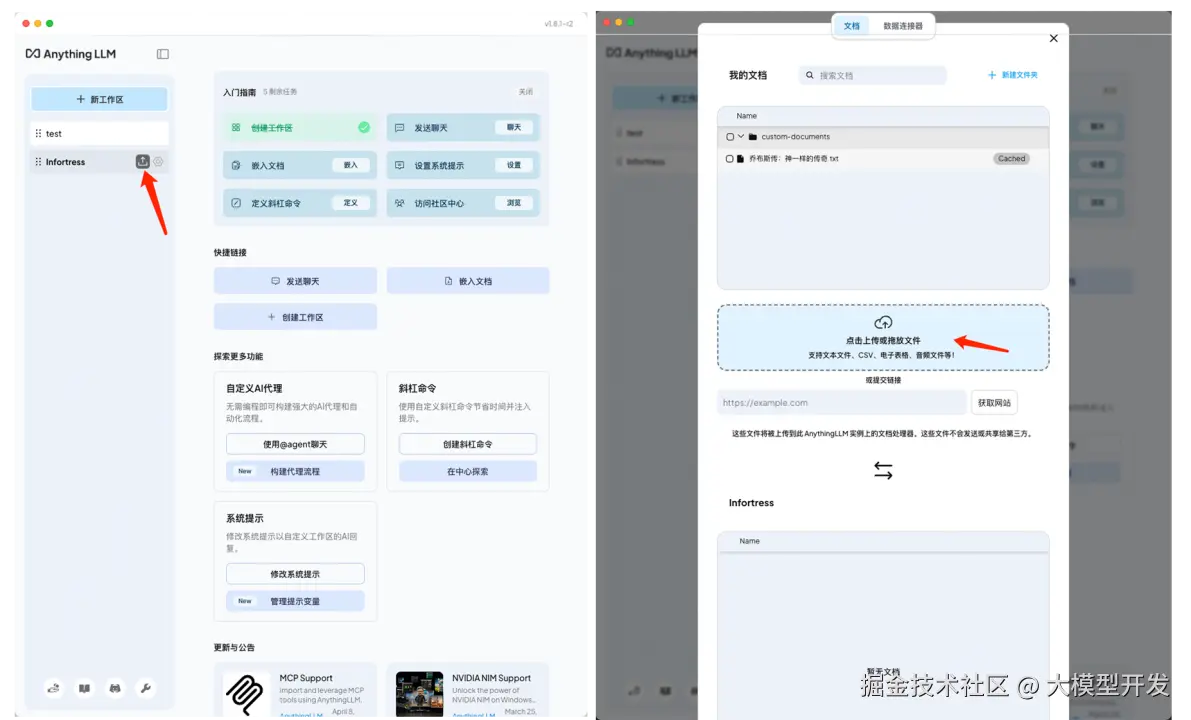This screenshot has width=1191, height=720.
Task: Switch to the 数据连接器 tab in dialog
Action: 902,26
